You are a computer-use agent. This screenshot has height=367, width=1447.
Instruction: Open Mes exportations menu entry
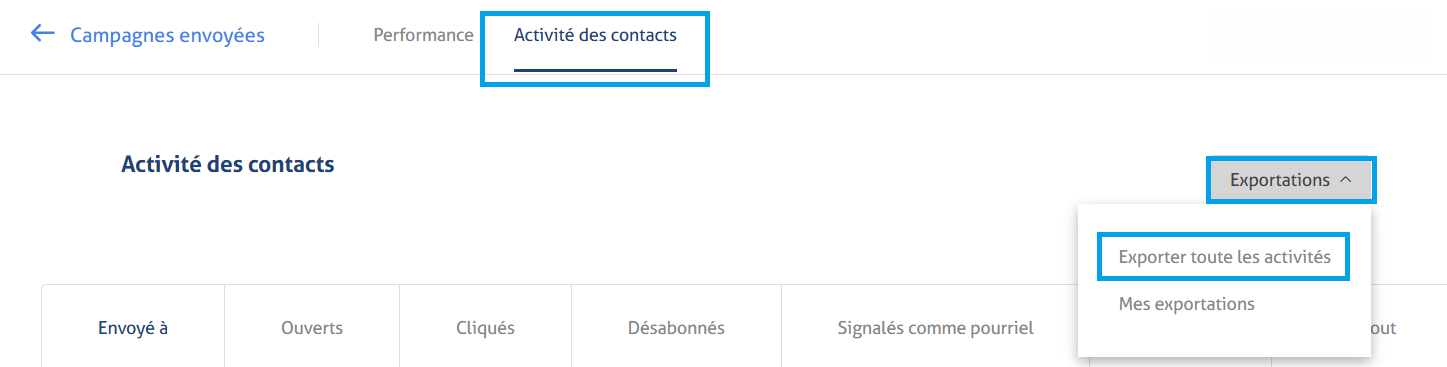(x=1186, y=303)
